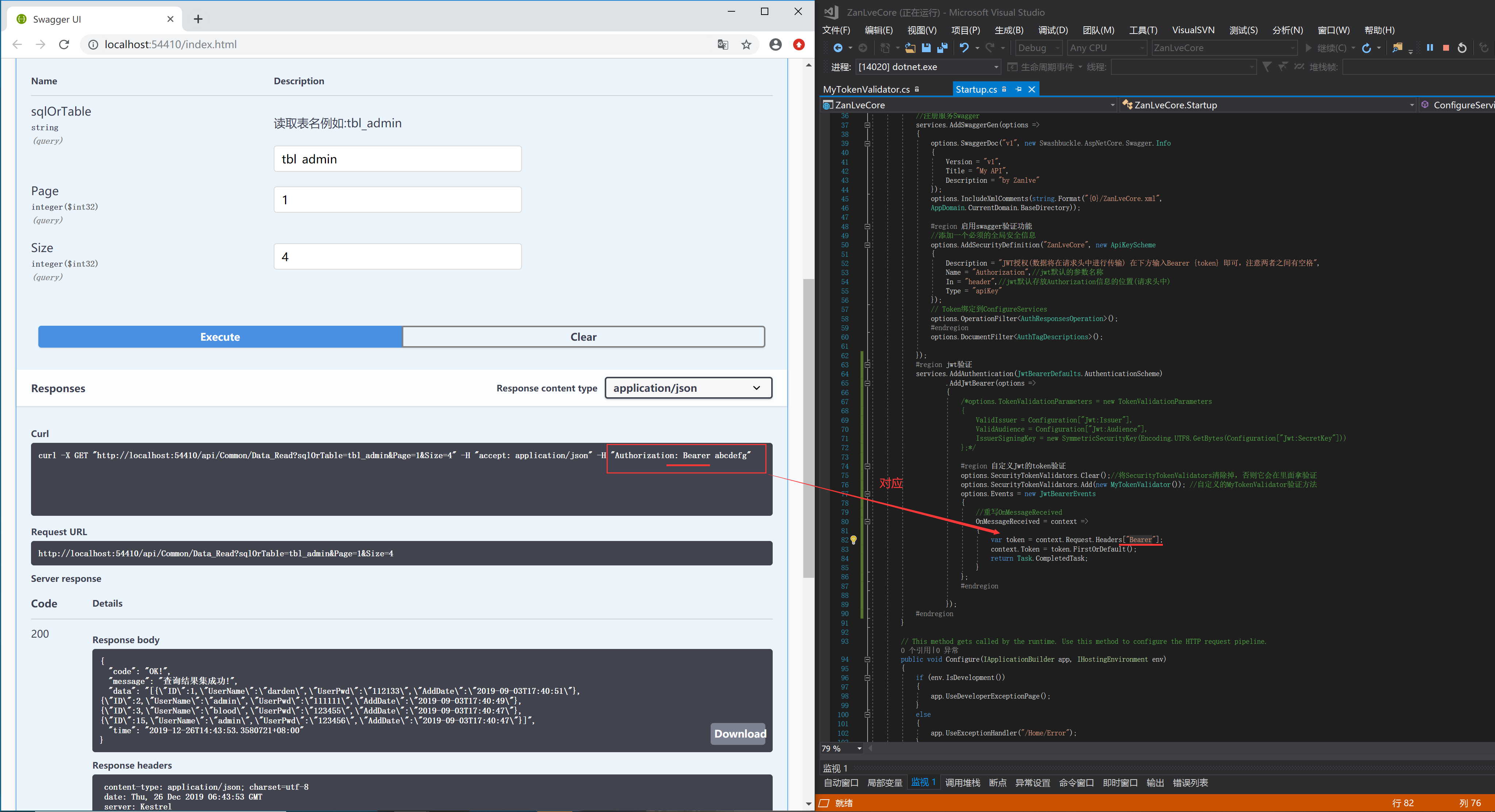The image size is (1495, 812).
Task: Click the browser vertical scrollbar thumb
Action: click(x=808, y=428)
